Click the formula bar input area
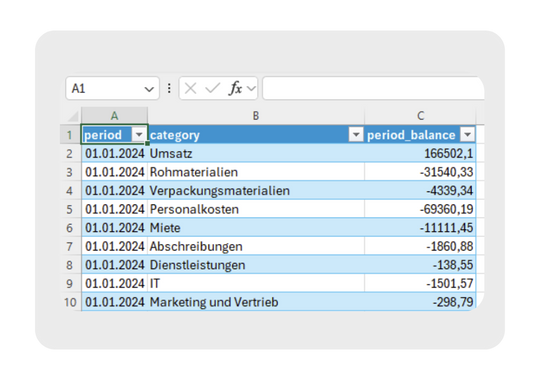This screenshot has height=380, width=540. coord(373,89)
